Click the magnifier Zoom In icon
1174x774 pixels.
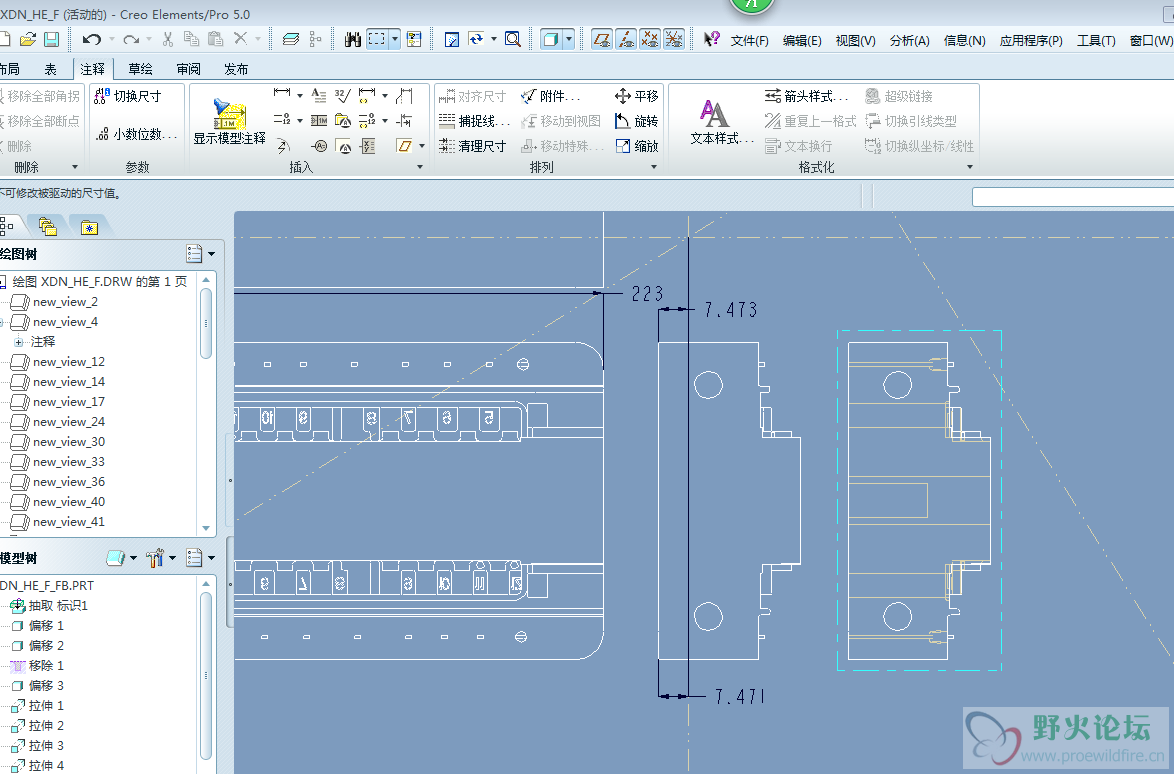click(513, 39)
